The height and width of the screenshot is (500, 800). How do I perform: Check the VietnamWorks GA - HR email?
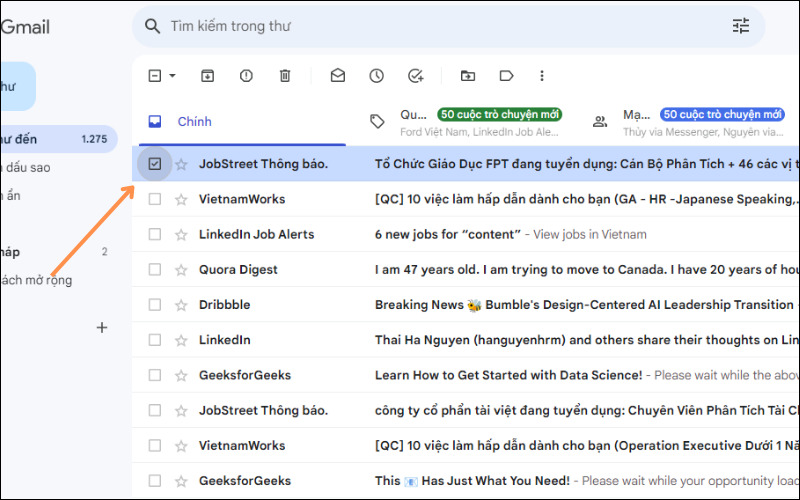155,199
